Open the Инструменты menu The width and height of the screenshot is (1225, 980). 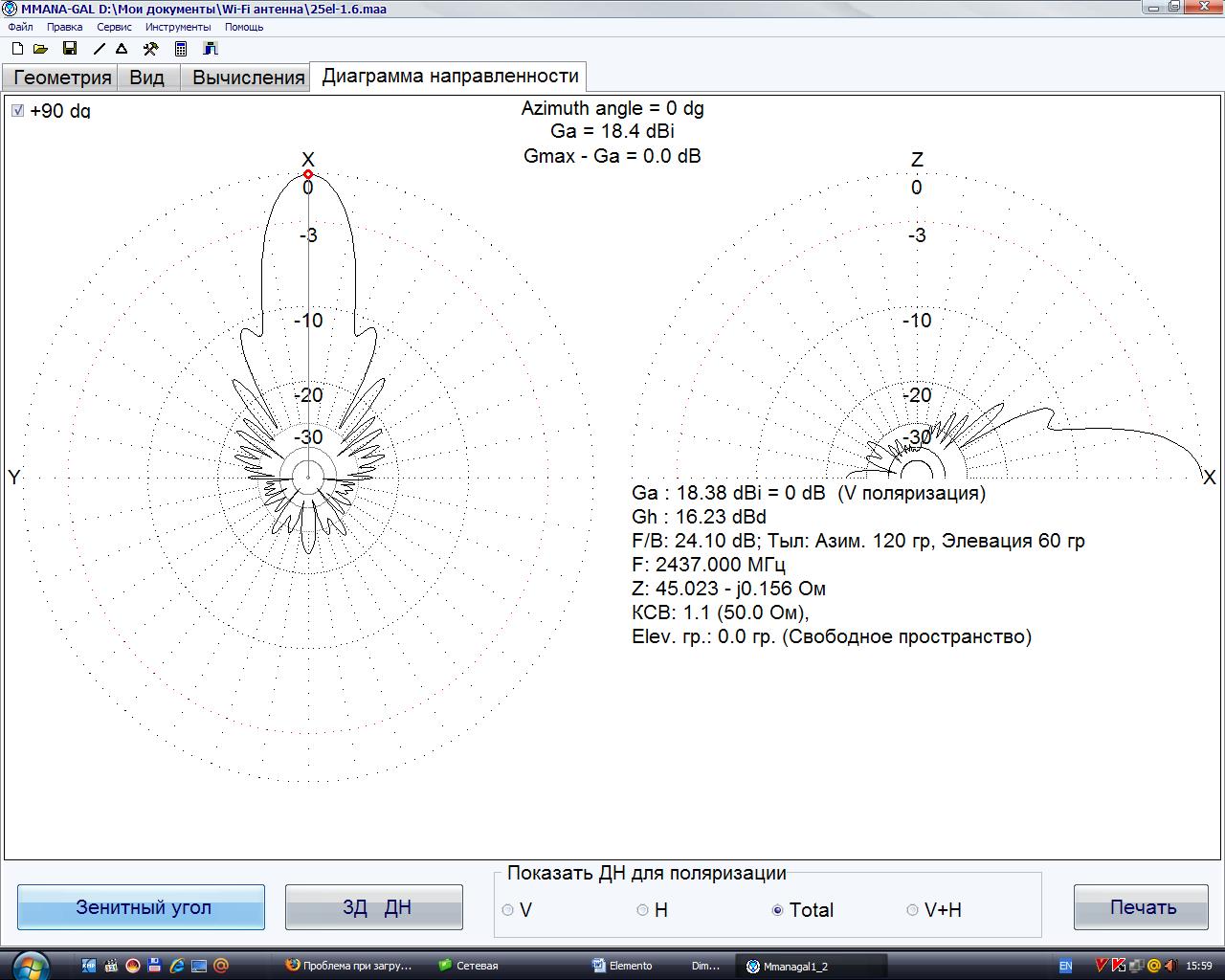178,27
